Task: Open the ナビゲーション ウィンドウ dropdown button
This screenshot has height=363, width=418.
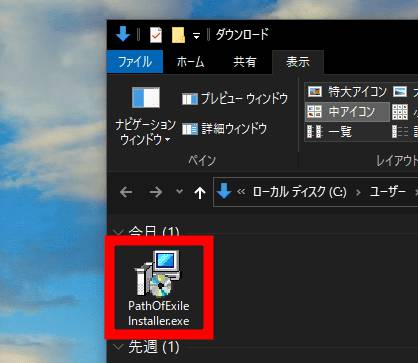Action: 146,116
